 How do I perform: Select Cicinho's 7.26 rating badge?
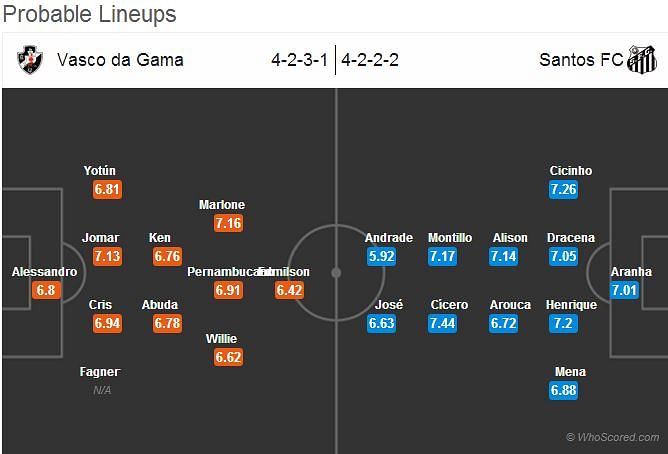pos(563,189)
